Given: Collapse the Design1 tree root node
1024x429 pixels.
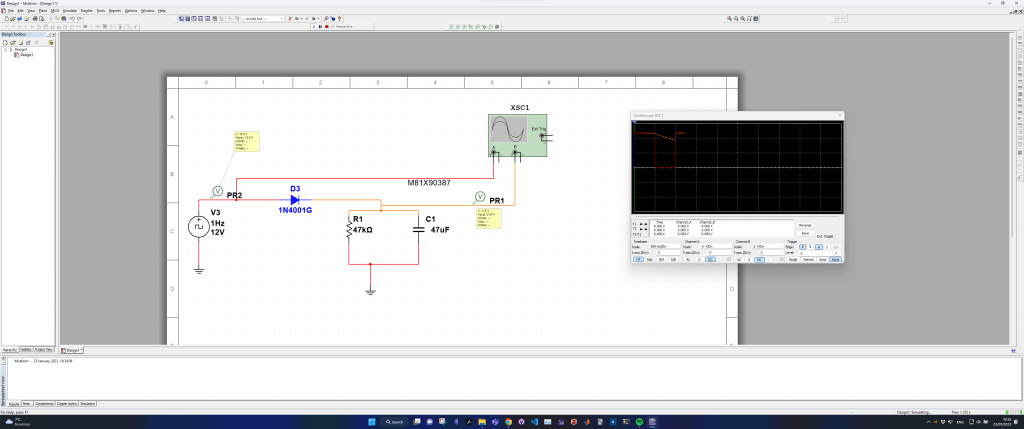Looking at the screenshot, I should pyautogui.click(x=5, y=50).
